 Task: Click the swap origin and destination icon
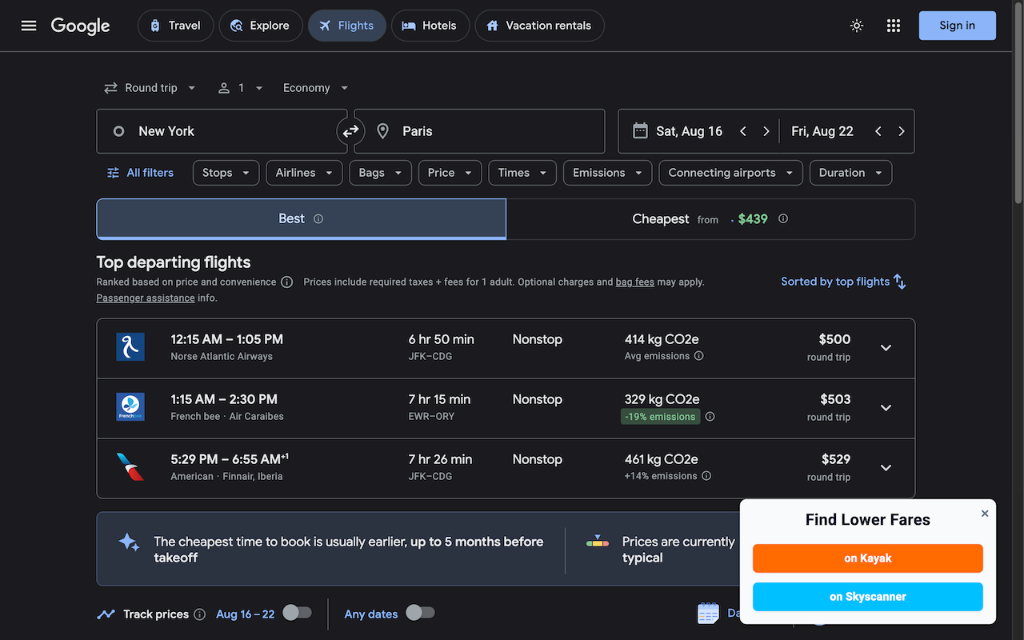click(350, 131)
